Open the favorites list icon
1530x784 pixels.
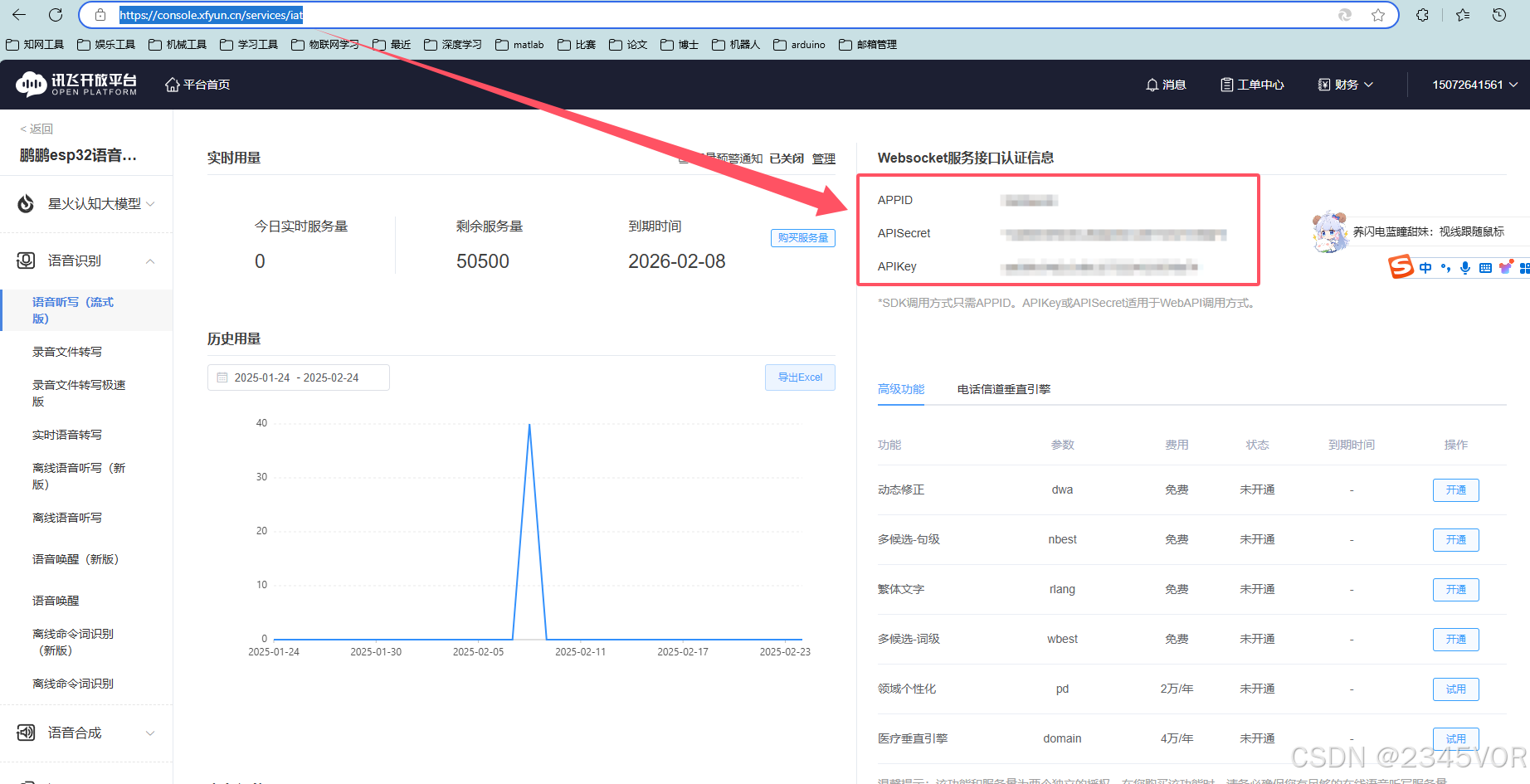coord(1463,15)
